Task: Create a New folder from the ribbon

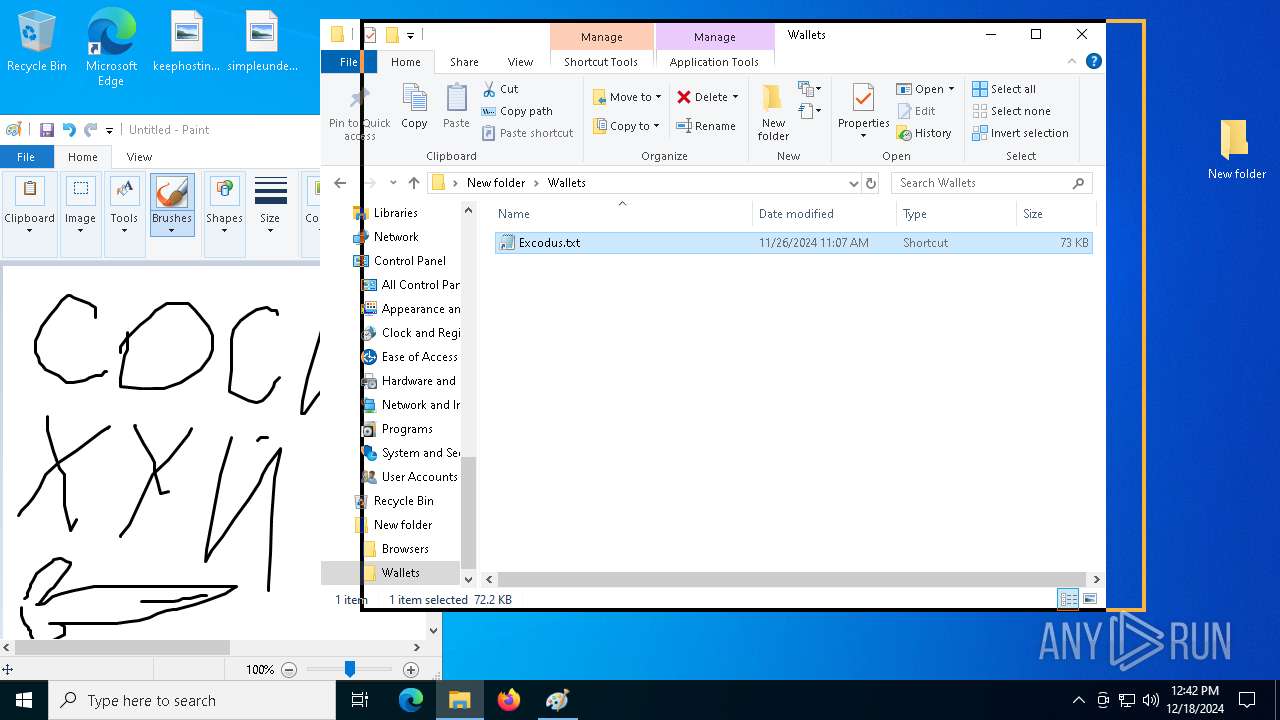Action: click(x=773, y=112)
